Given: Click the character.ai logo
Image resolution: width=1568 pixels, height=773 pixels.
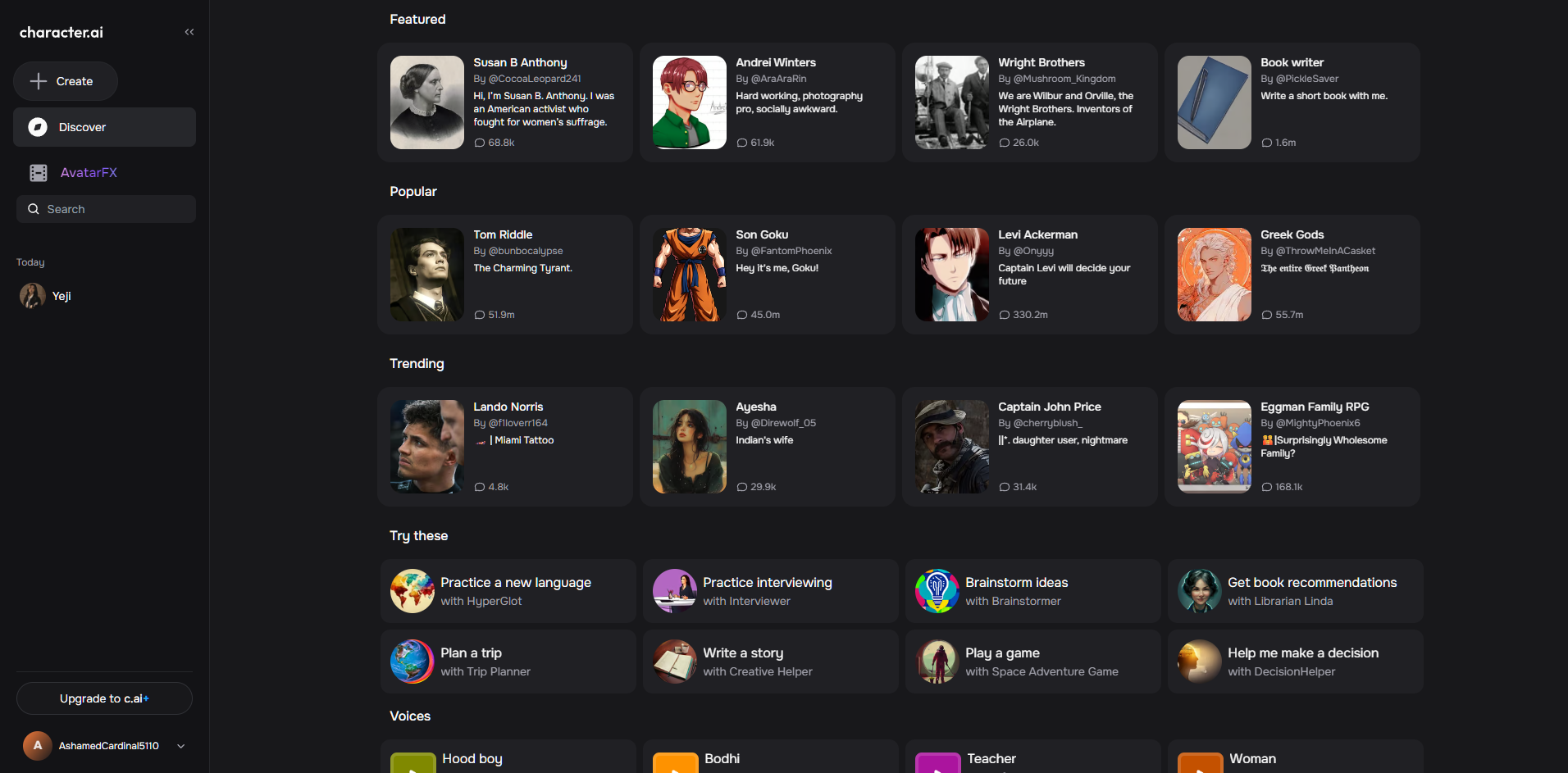Looking at the screenshot, I should click(62, 32).
